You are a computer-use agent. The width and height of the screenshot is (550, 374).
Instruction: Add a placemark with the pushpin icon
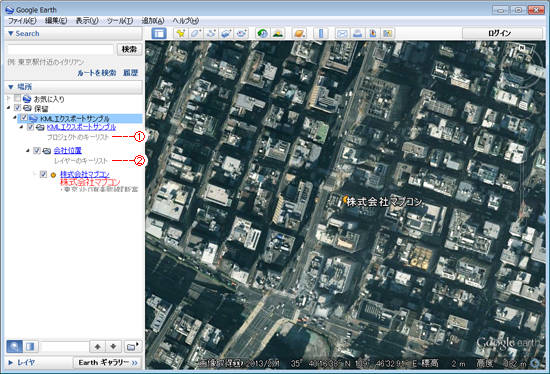pos(180,33)
